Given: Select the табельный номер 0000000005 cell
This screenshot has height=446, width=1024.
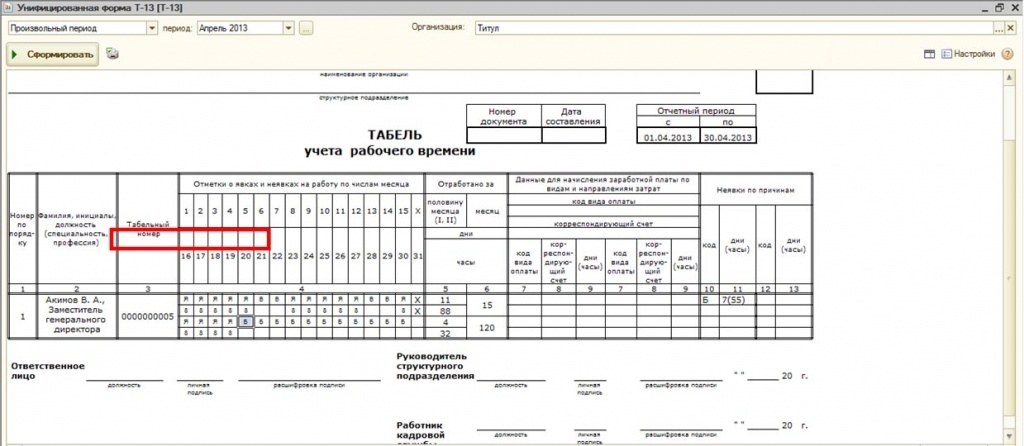Looking at the screenshot, I should pyautogui.click(x=148, y=316).
